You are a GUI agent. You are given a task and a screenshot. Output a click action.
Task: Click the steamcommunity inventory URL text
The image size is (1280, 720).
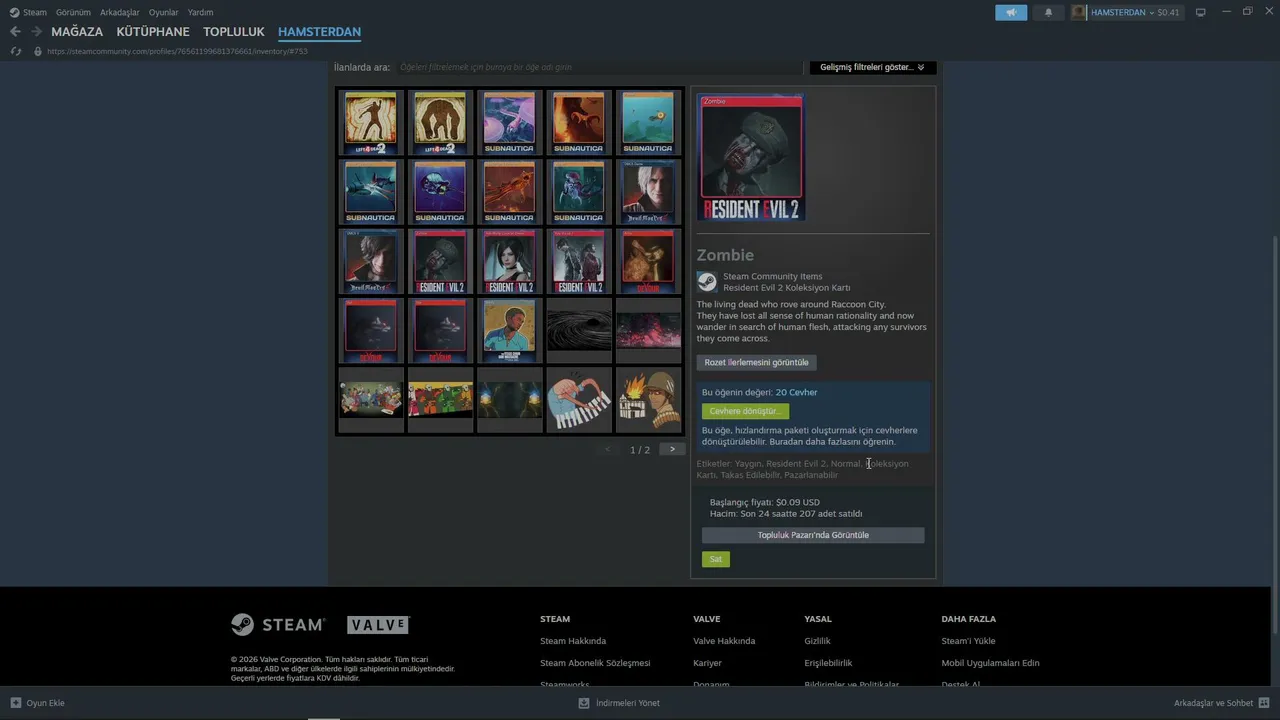coord(178,51)
